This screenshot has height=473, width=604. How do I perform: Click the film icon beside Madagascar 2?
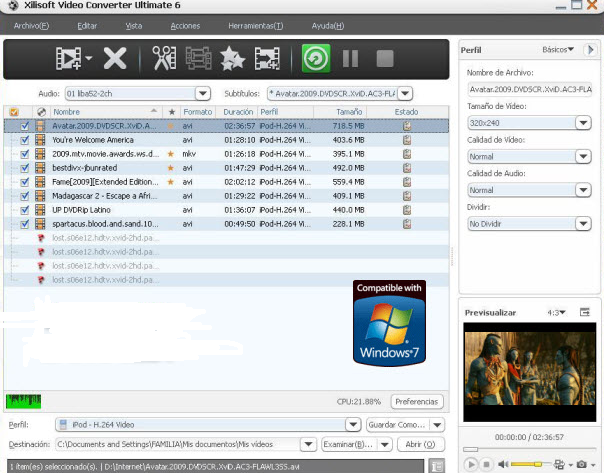click(x=40, y=196)
